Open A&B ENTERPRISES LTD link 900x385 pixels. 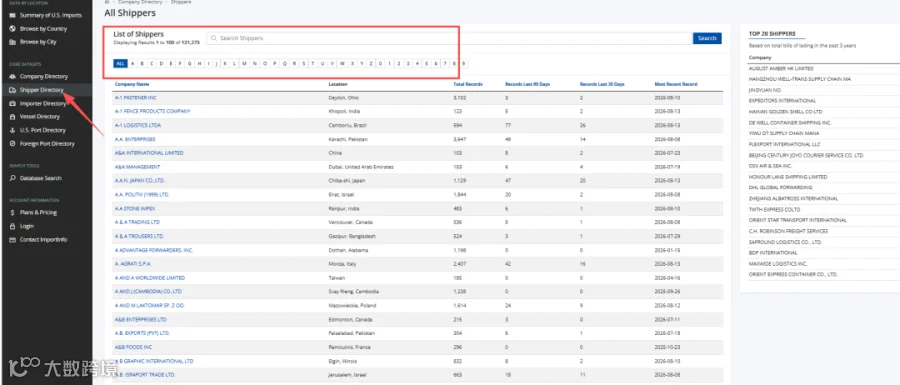[x=141, y=320]
